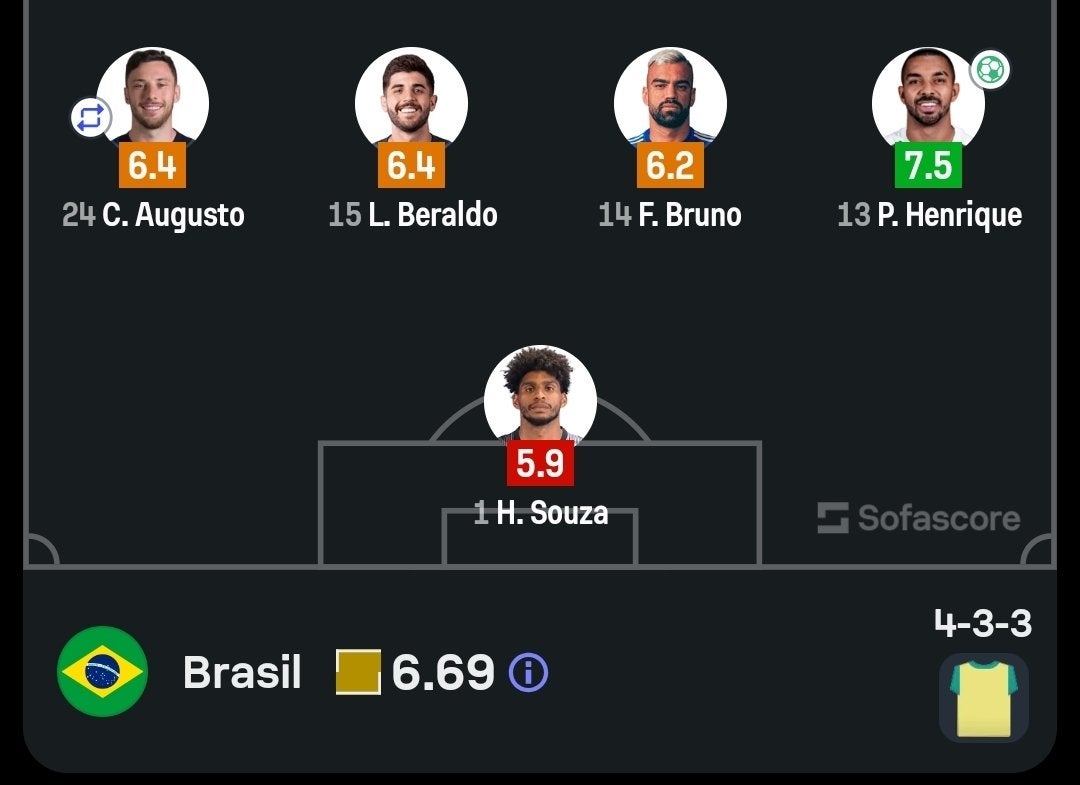Image resolution: width=1080 pixels, height=785 pixels.
Task: Tap the 4-3-3 formation label
Action: click(x=982, y=623)
